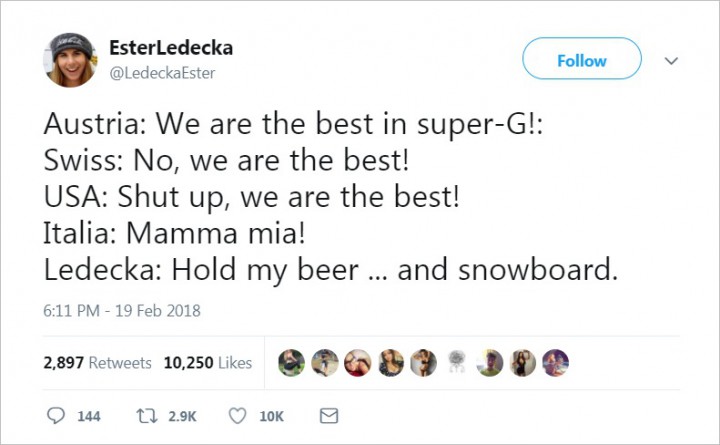The height and width of the screenshot is (445, 720).
Task: Click the 10K likes count
Action: click(271, 417)
